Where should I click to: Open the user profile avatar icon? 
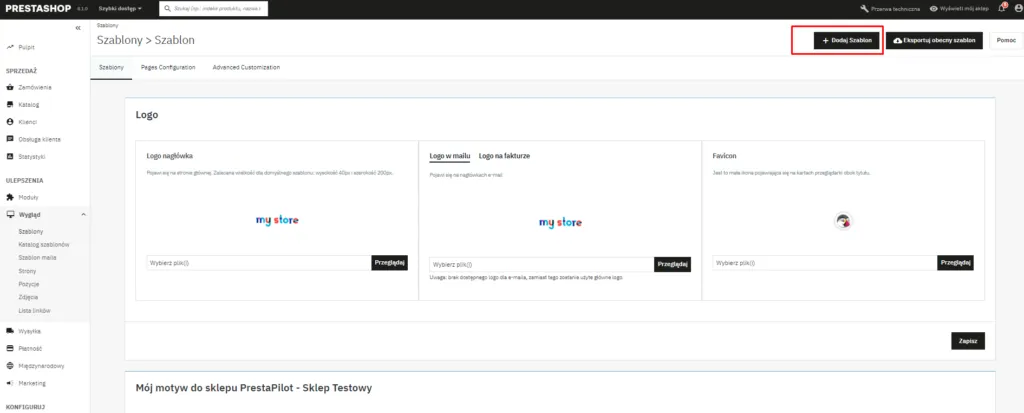[x=1015, y=8]
